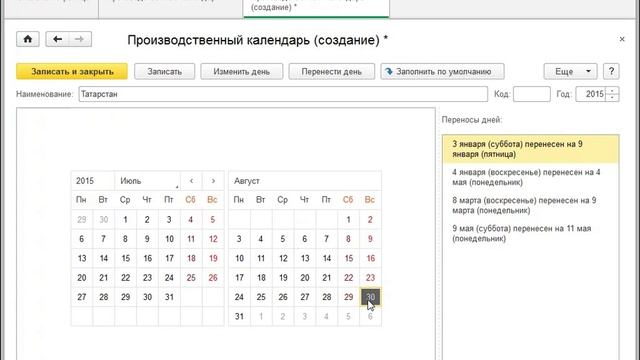
Task: Select July 9 in the calendar
Action: pyautogui.click(x=147, y=239)
